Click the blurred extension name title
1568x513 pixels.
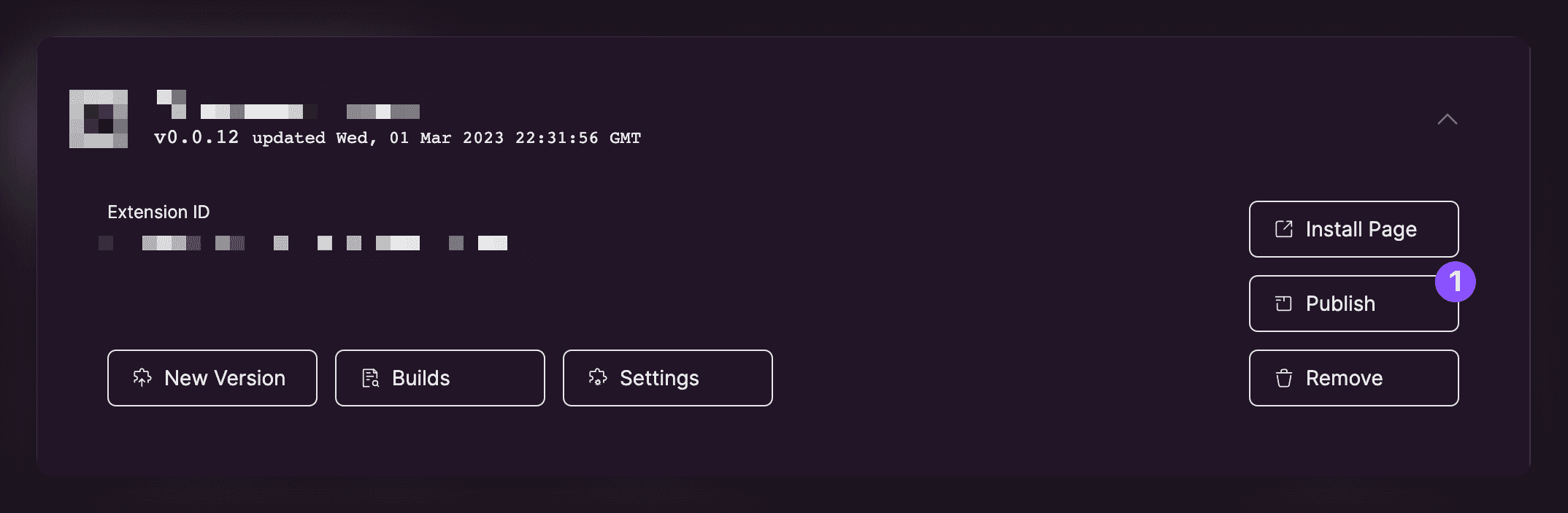tap(288, 107)
